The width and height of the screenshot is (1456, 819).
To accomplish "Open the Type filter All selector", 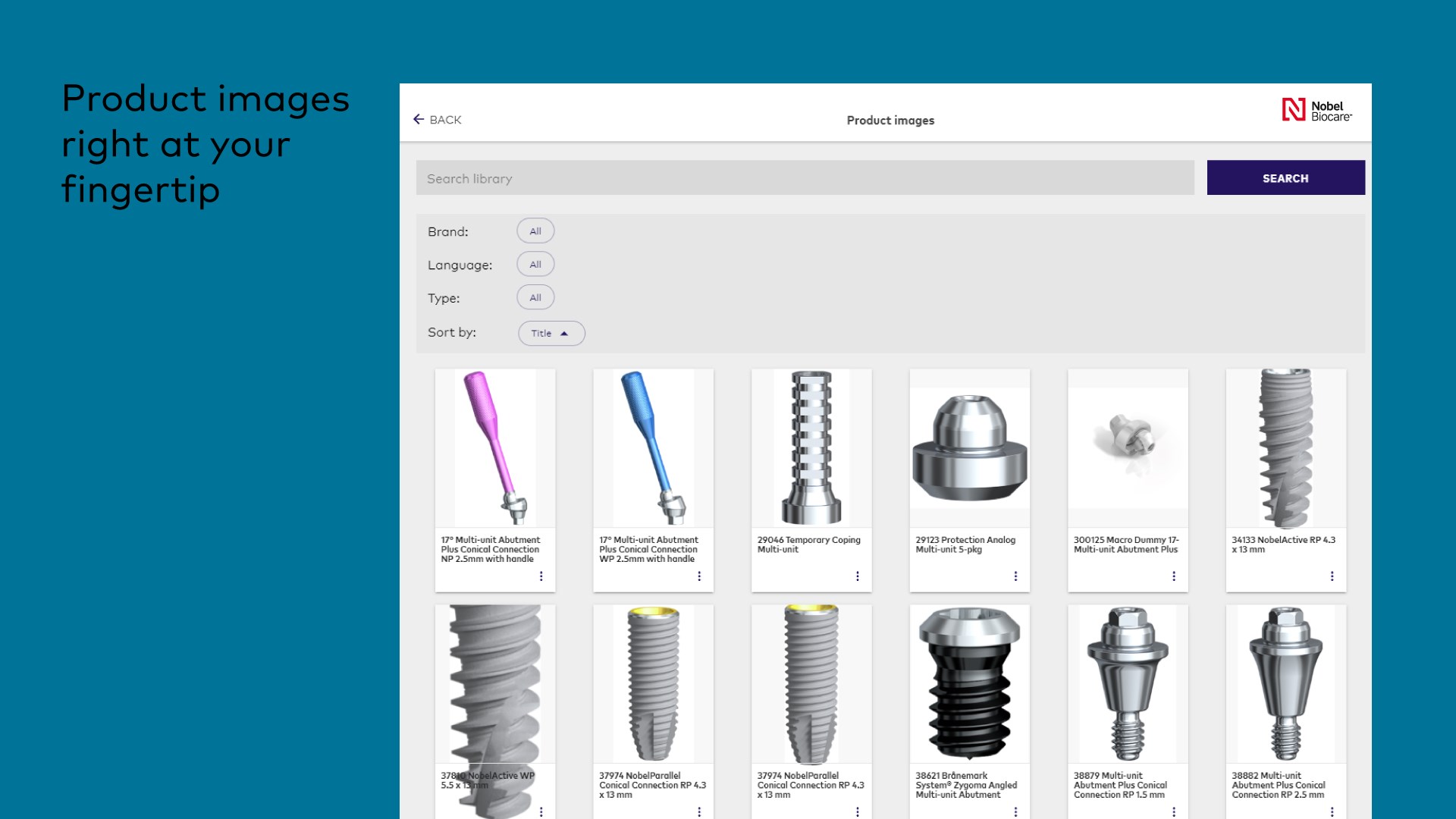I will pyautogui.click(x=535, y=298).
